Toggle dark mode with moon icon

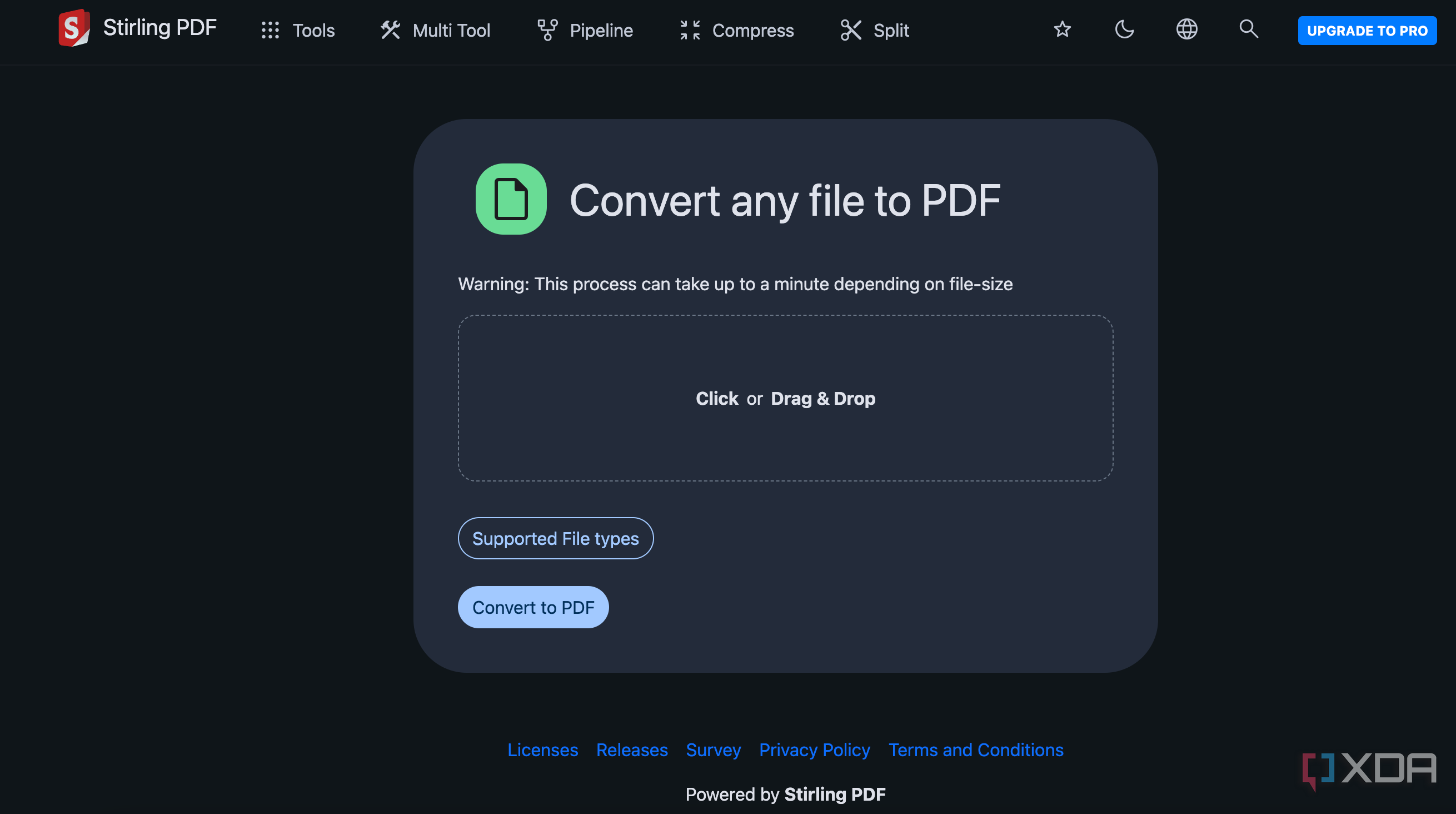coord(1124,29)
